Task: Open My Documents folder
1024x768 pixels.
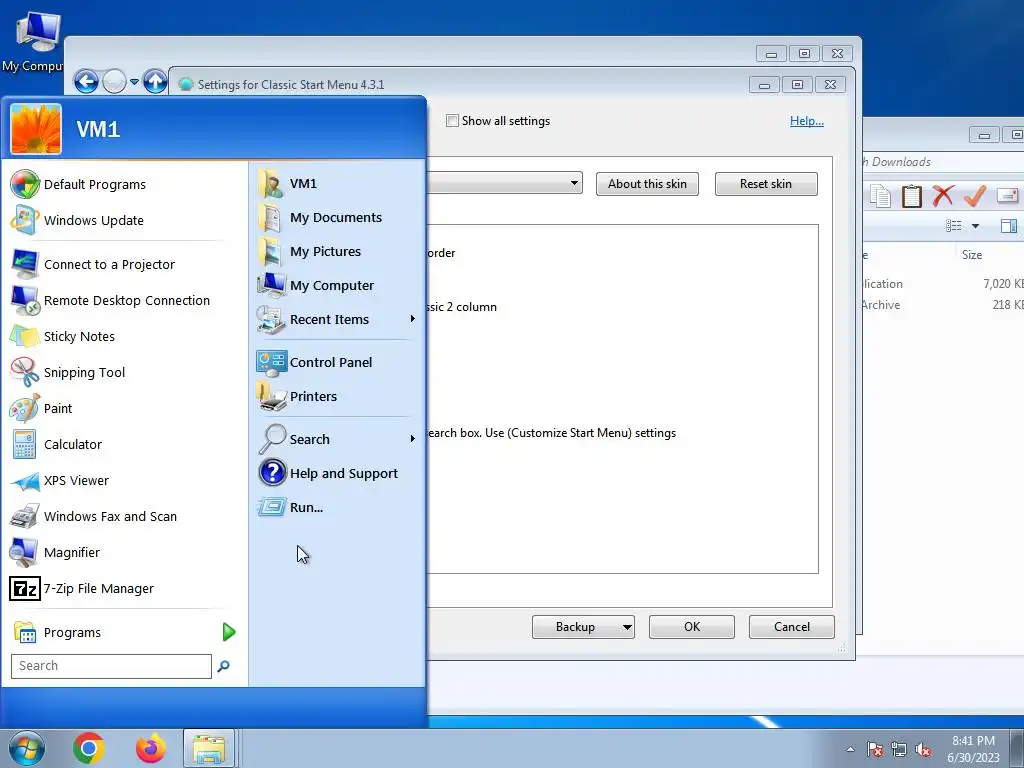Action: click(x=320, y=217)
